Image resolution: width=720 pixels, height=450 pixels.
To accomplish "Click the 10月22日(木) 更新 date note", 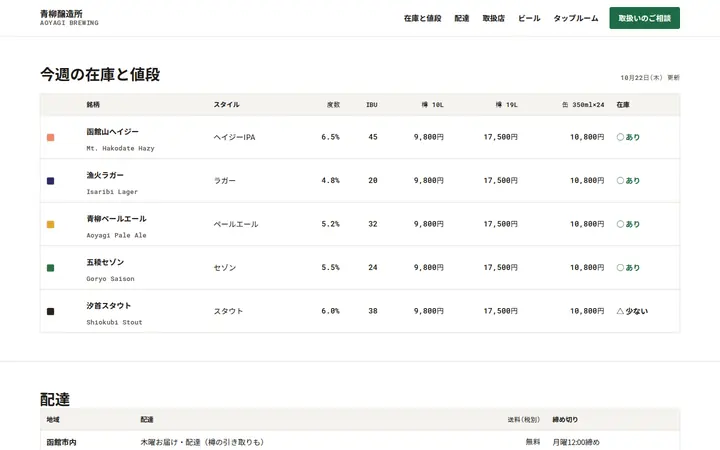I will click(650, 78).
